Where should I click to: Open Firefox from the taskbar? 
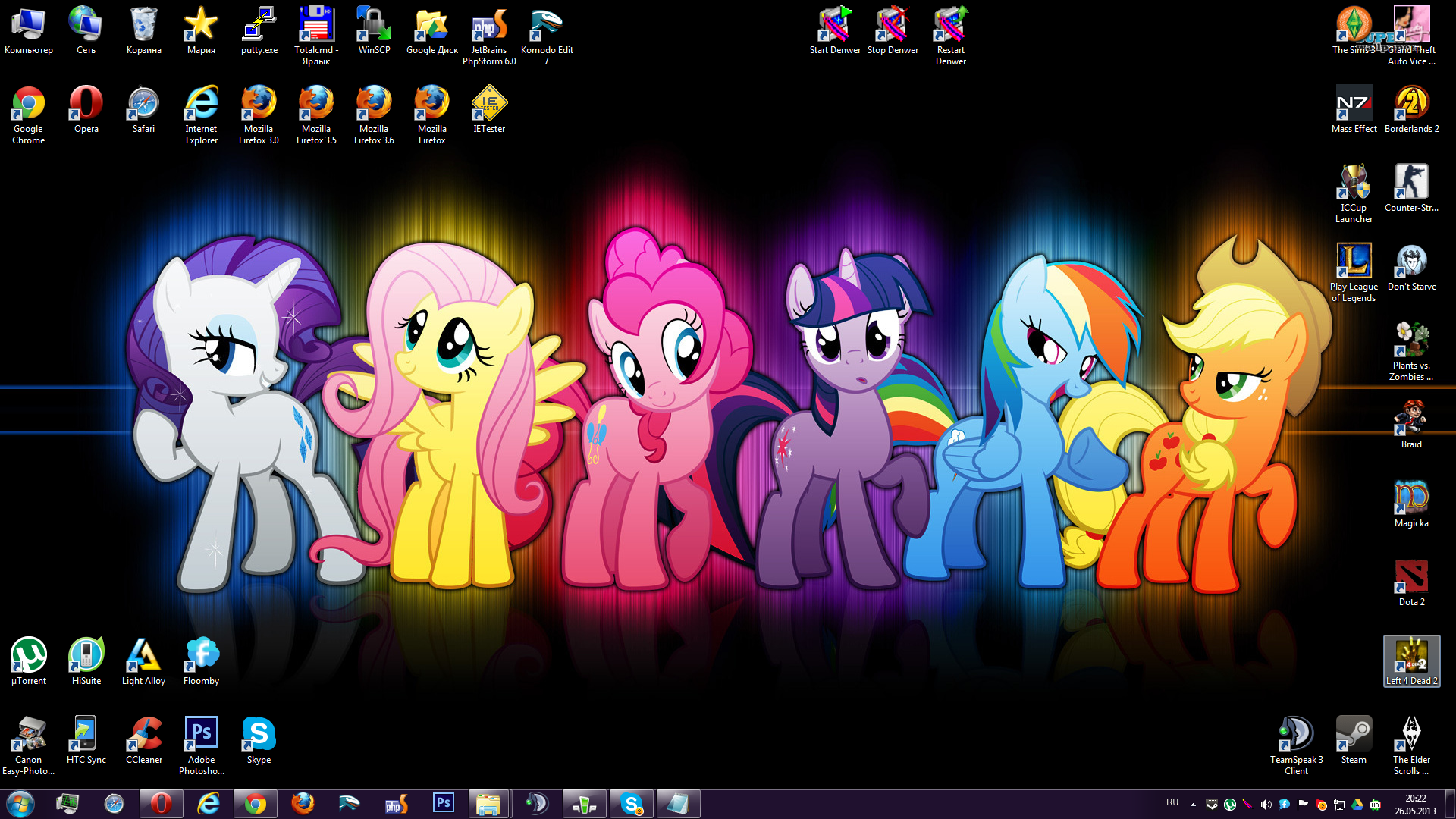tap(302, 804)
